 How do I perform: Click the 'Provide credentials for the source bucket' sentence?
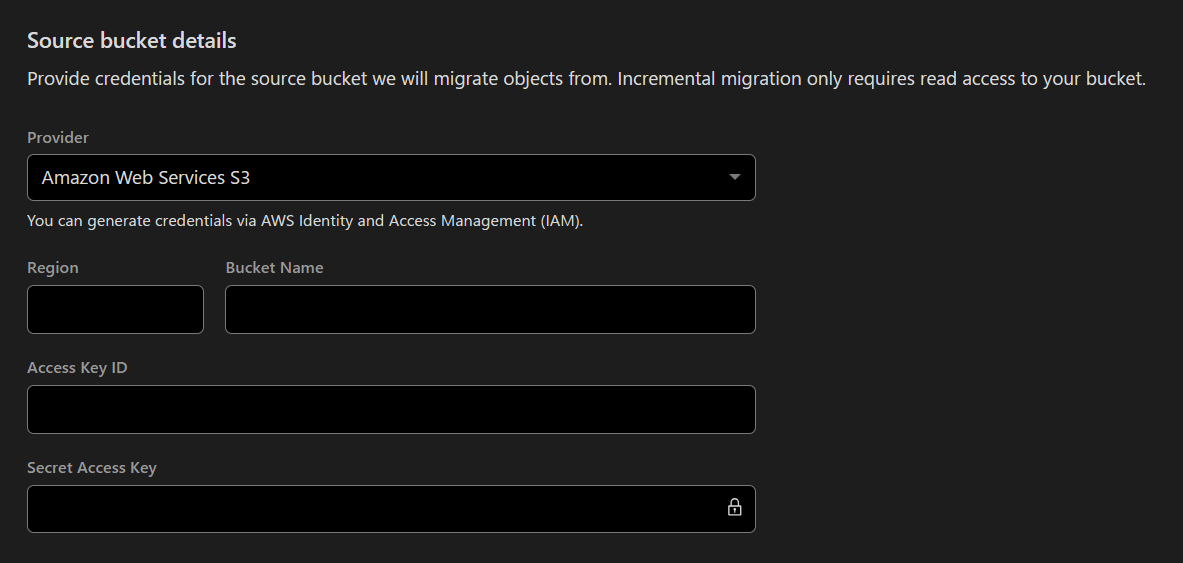click(x=200, y=79)
